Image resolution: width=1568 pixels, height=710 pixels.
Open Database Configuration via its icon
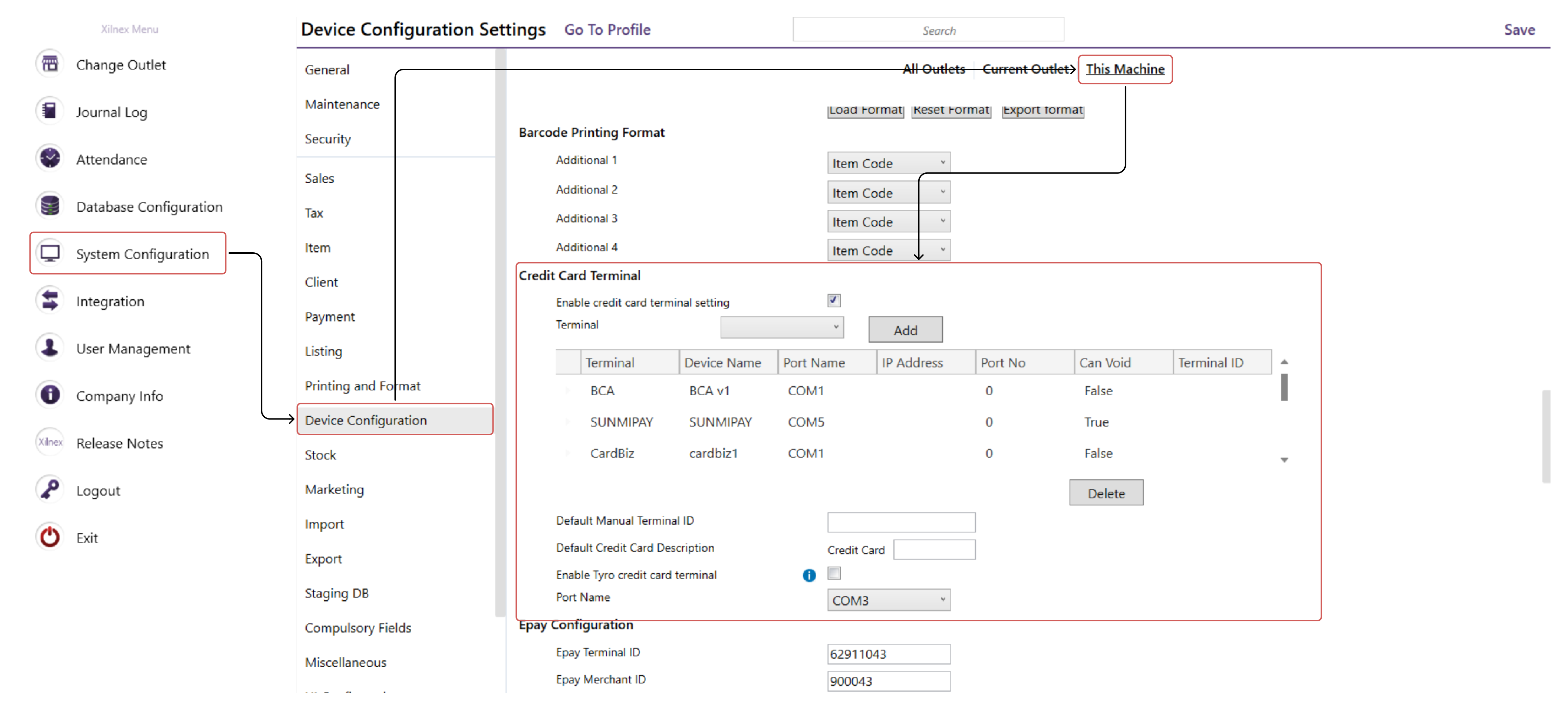(x=50, y=206)
